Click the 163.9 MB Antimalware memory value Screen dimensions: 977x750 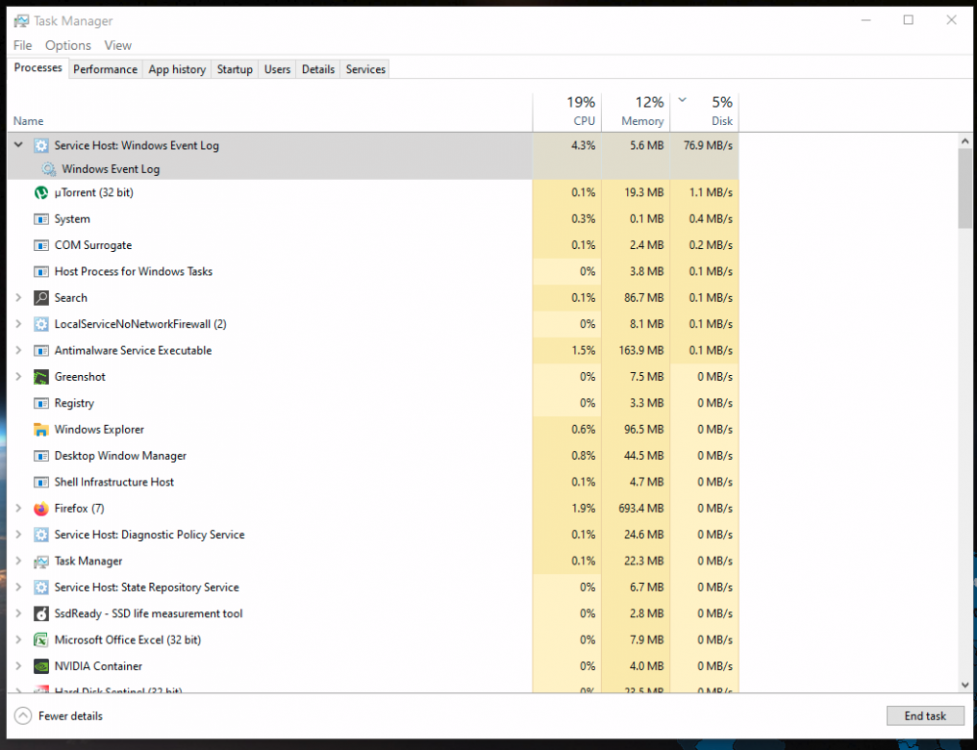641,350
